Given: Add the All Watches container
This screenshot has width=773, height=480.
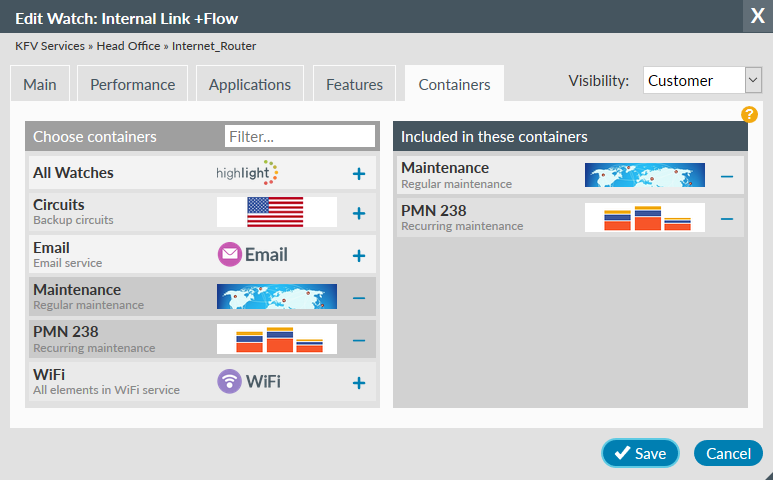Looking at the screenshot, I should (359, 174).
